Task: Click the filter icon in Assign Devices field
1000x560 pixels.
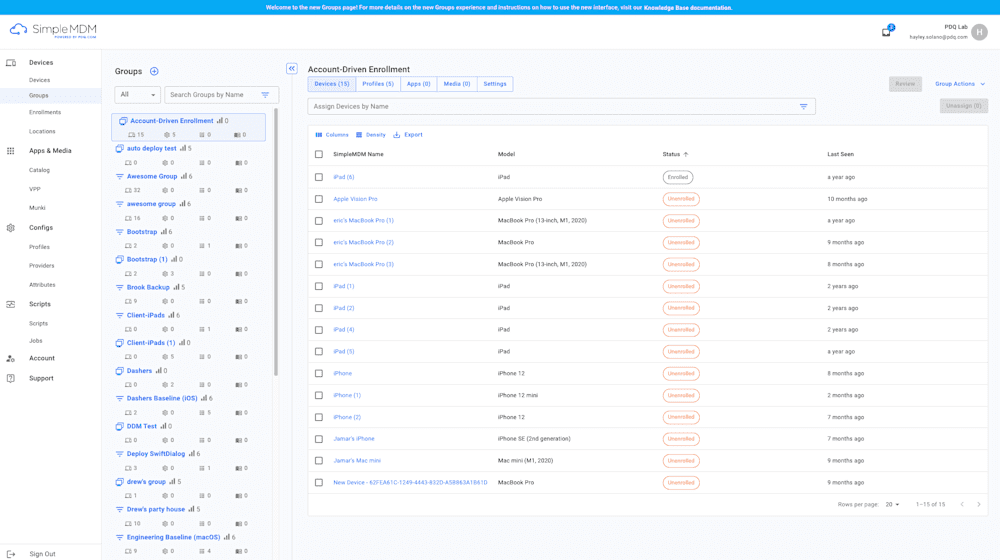Action: [x=804, y=107]
